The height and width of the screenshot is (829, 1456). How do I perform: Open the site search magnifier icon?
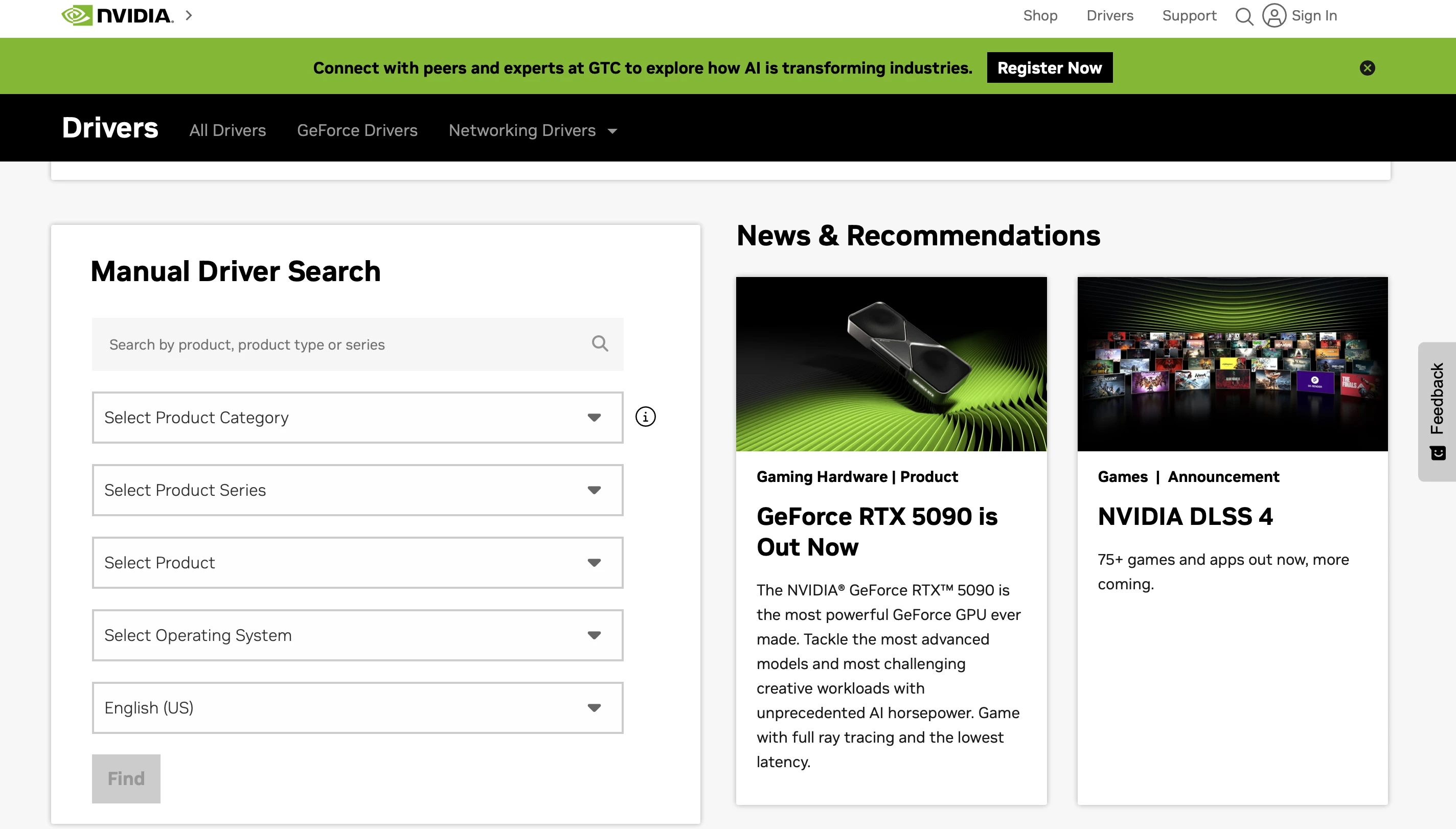click(x=1244, y=16)
